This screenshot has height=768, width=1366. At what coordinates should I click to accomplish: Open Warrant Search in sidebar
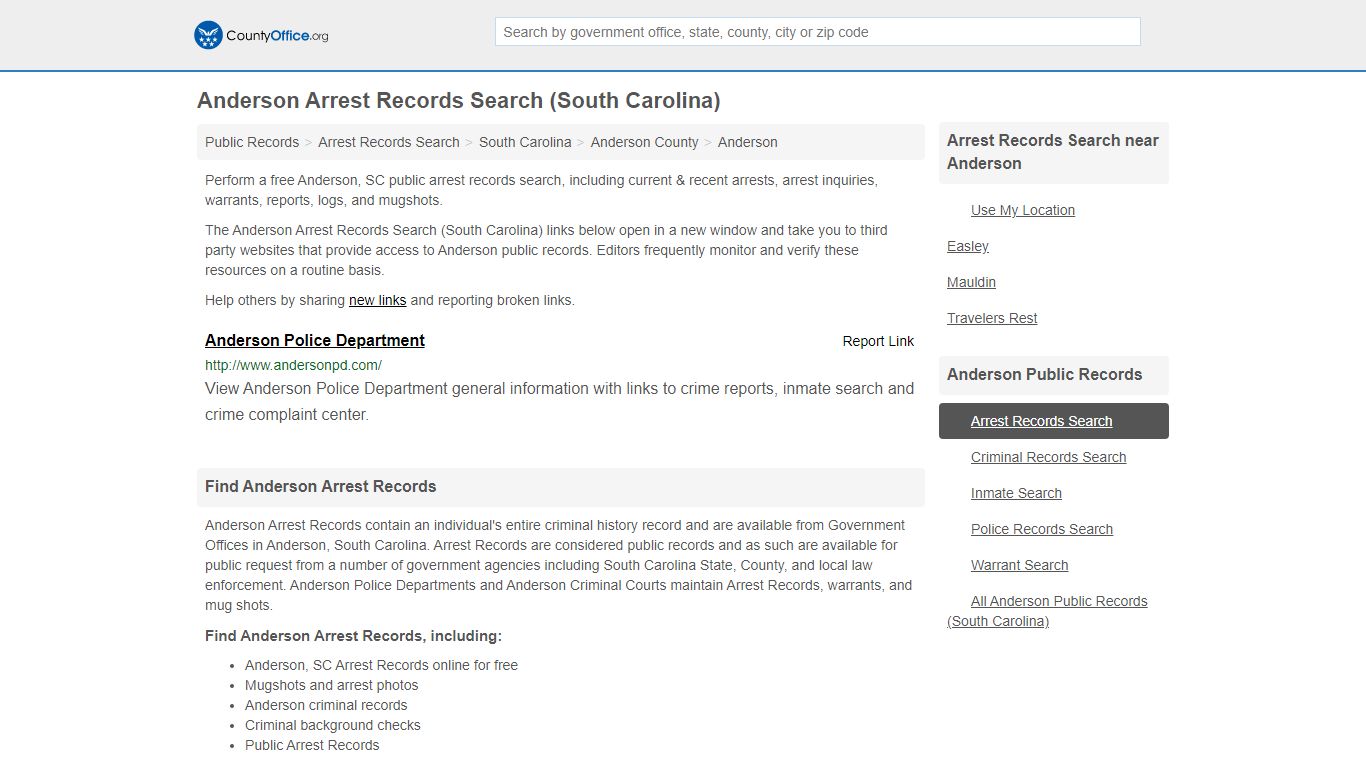1019,565
